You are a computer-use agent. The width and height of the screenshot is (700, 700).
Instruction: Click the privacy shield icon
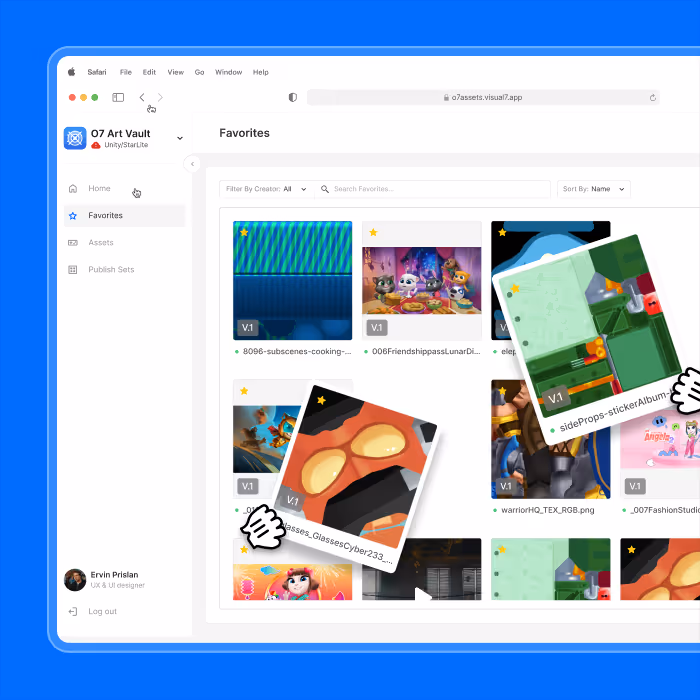pyautogui.click(x=293, y=97)
